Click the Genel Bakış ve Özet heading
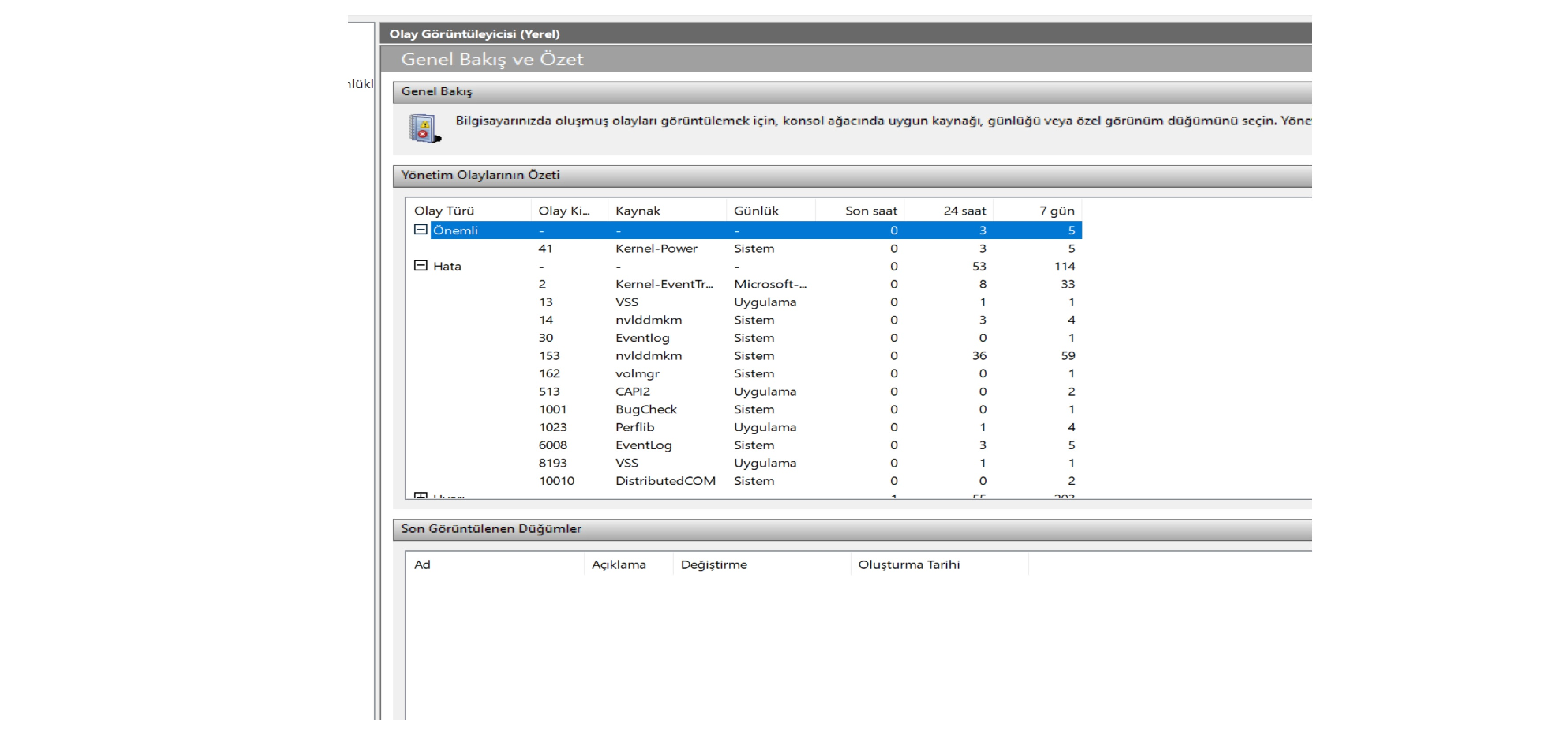The height and width of the screenshot is (750, 1568). [492, 59]
